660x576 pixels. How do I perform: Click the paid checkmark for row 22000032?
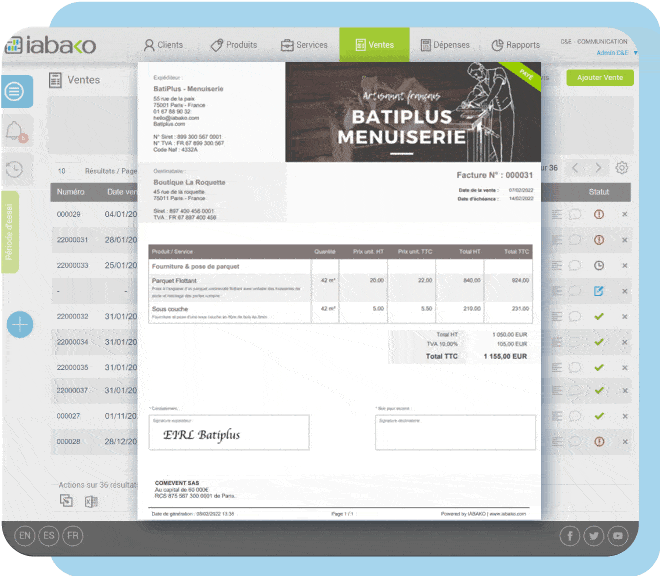click(x=599, y=317)
